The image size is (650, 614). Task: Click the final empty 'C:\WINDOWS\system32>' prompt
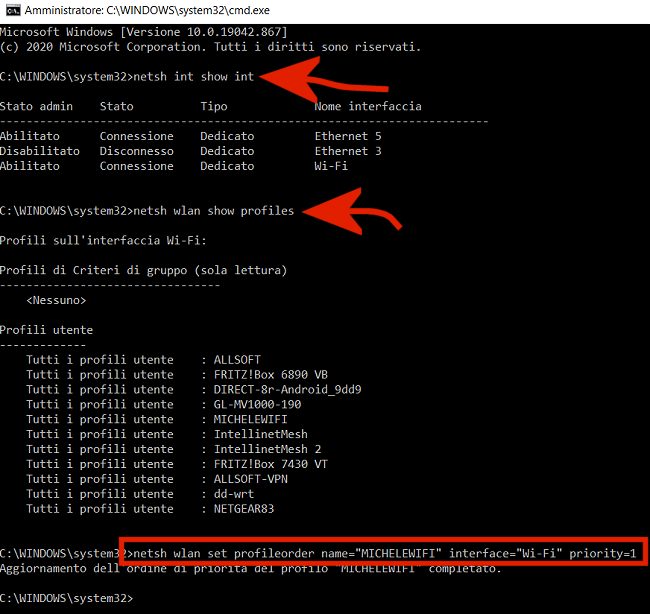pyautogui.click(x=66, y=598)
